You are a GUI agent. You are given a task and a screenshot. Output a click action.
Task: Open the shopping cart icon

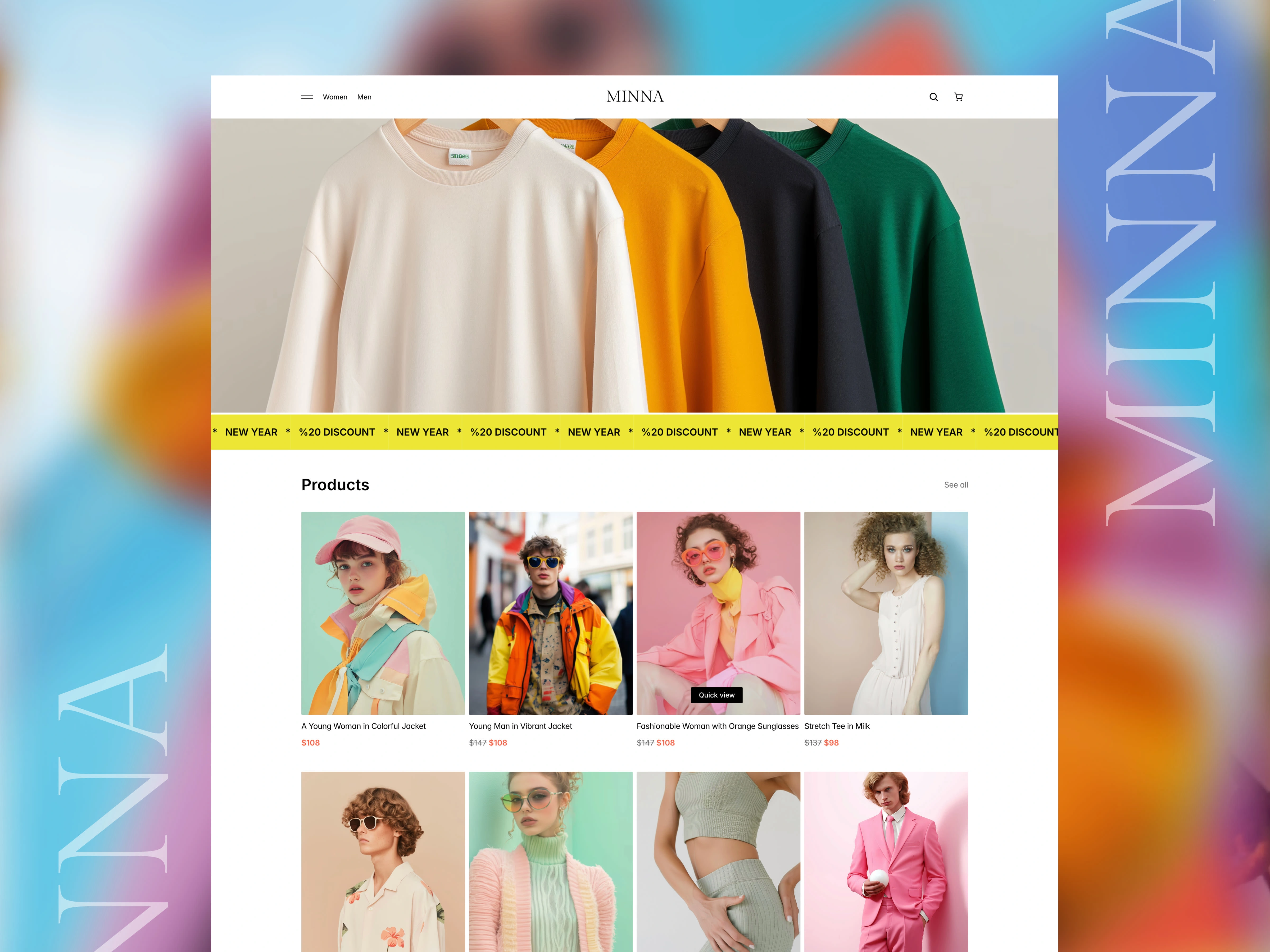(958, 97)
